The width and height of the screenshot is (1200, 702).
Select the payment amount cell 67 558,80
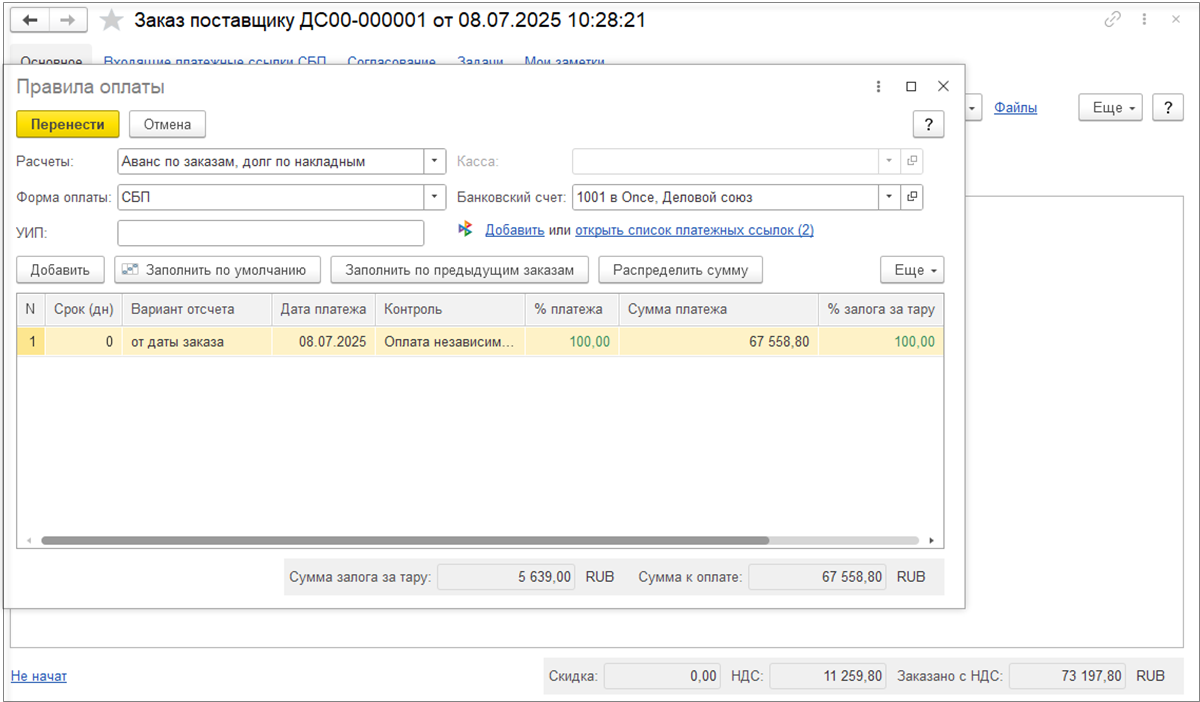click(x=719, y=342)
